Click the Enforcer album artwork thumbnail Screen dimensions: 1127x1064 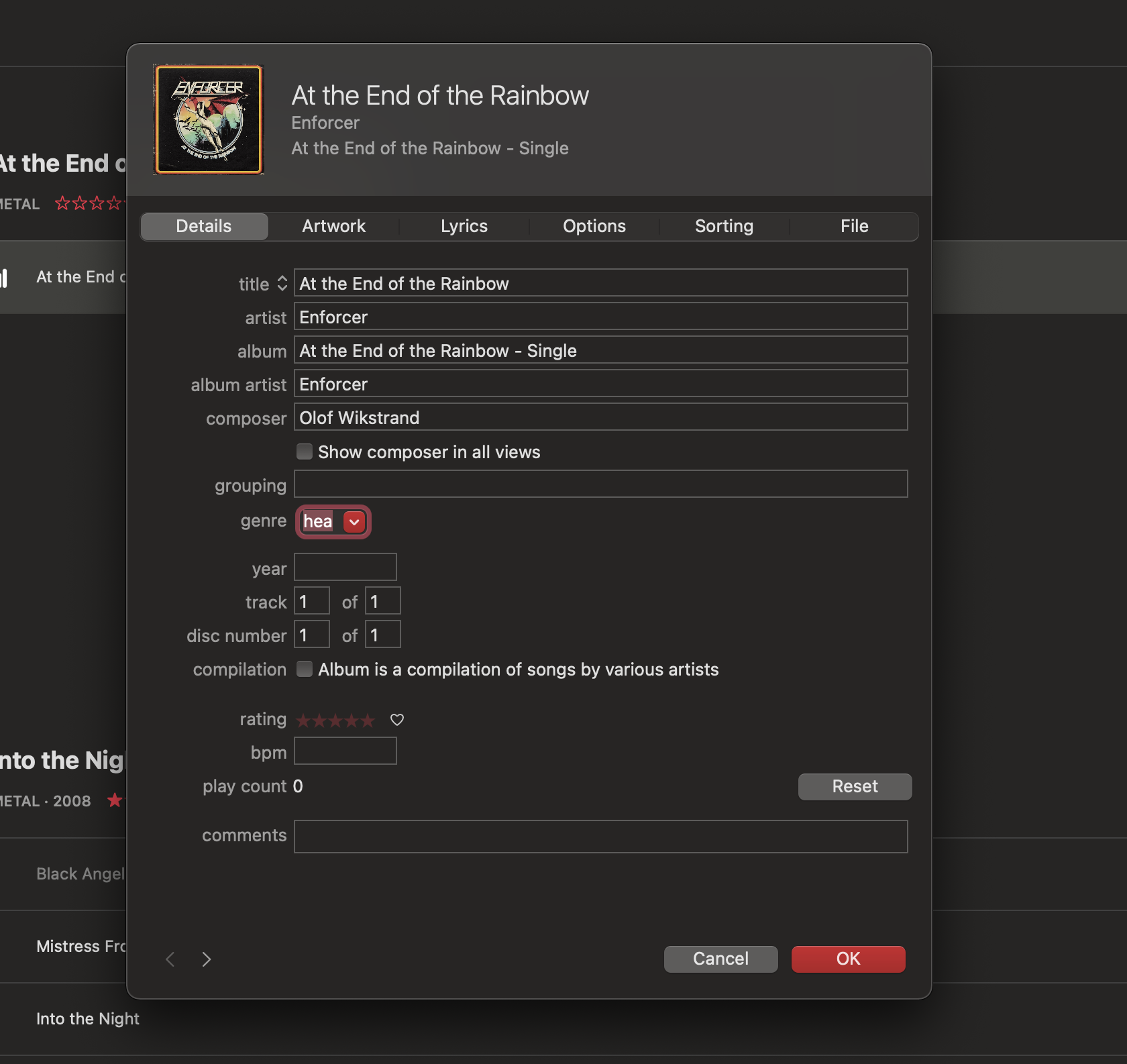209,120
